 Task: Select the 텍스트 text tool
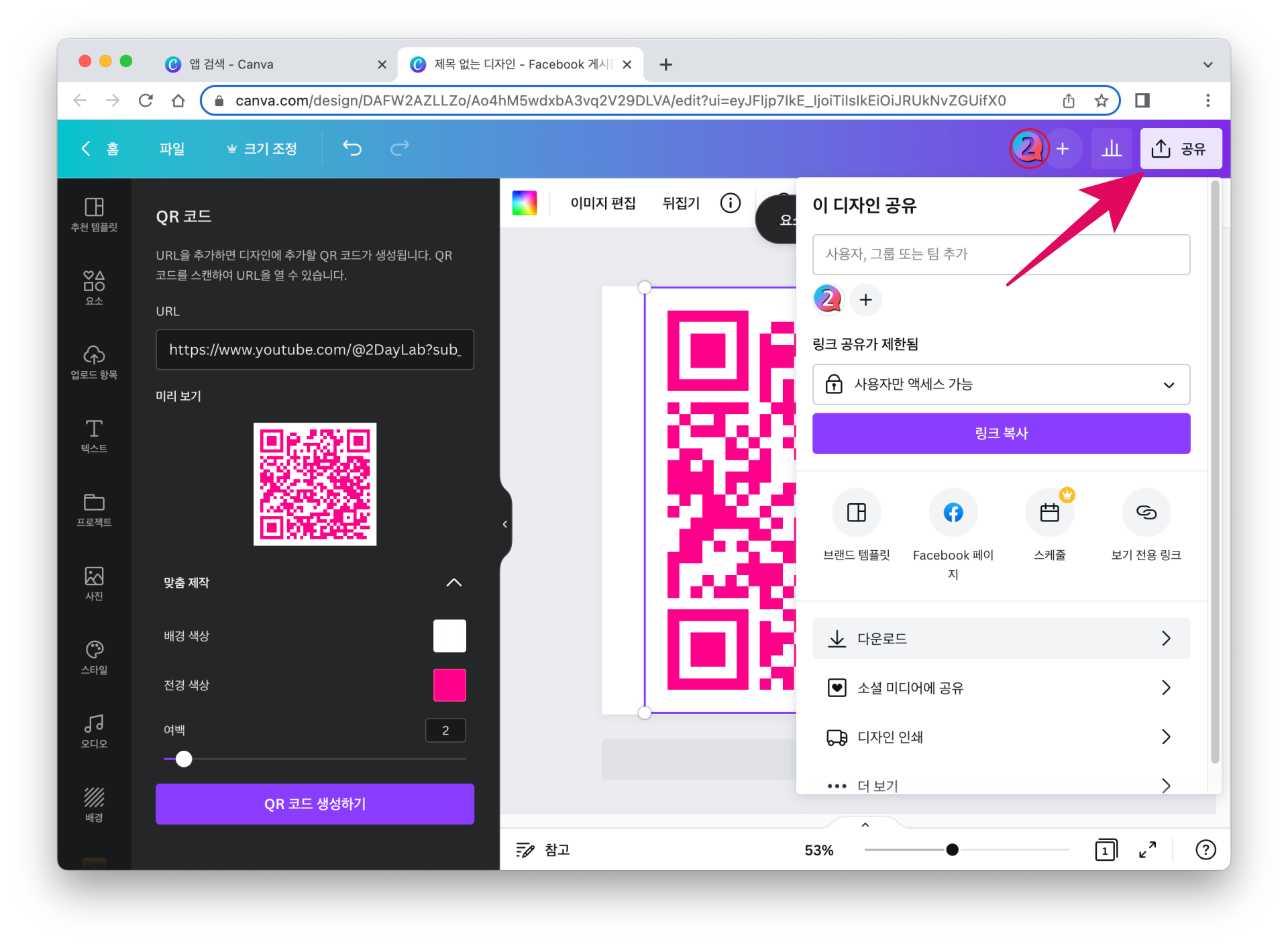tap(94, 435)
